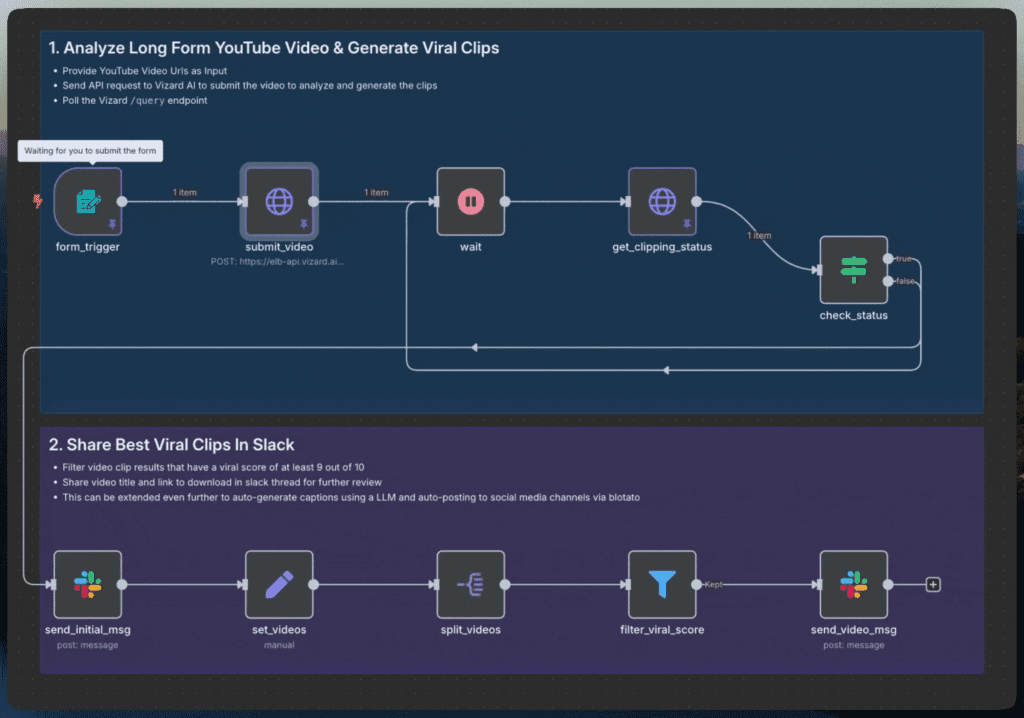Image resolution: width=1024 pixels, height=718 pixels.
Task: Open the split_videos node
Action: tap(471, 584)
